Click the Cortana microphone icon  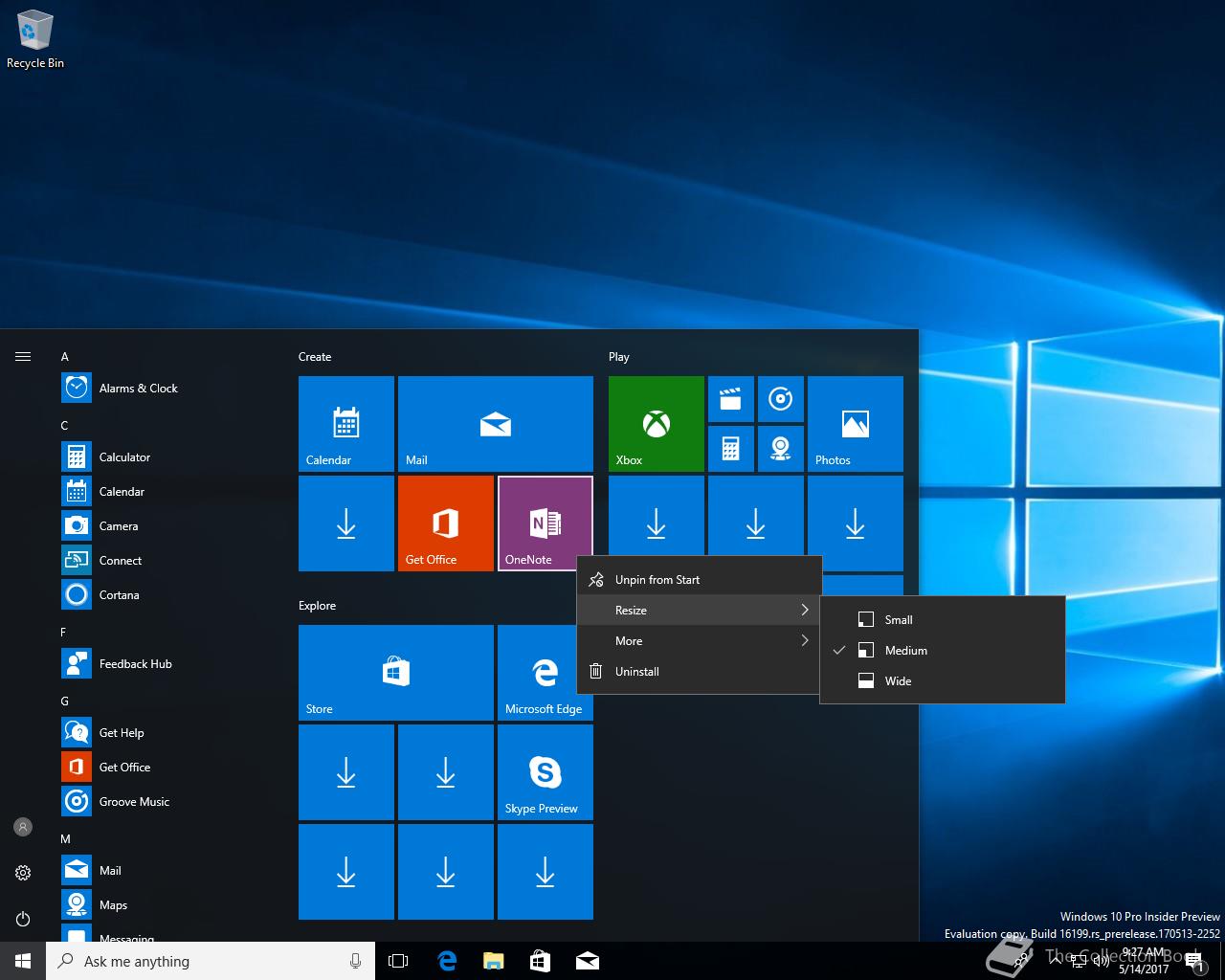[x=355, y=961]
